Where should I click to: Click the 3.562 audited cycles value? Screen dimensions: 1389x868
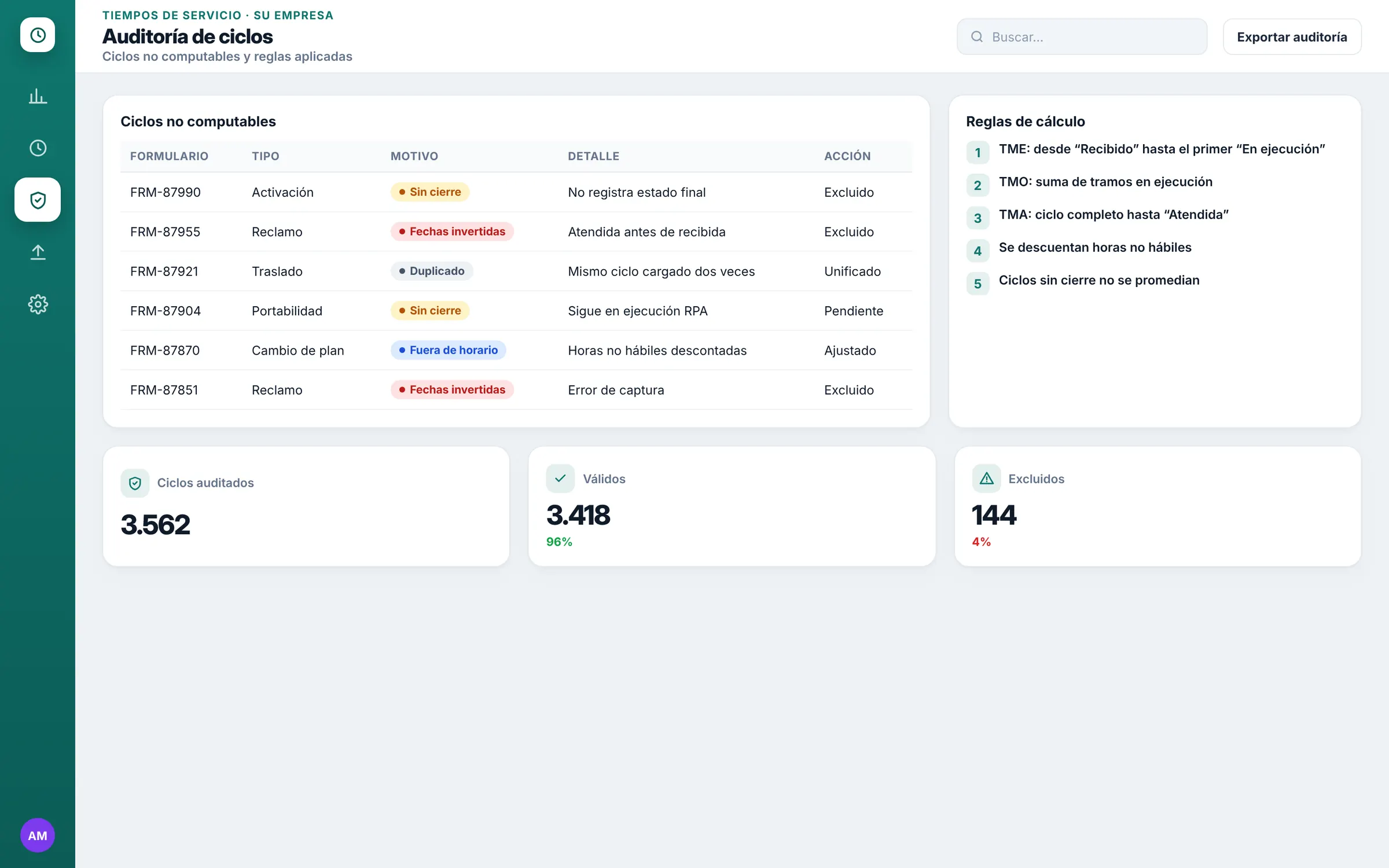click(155, 525)
